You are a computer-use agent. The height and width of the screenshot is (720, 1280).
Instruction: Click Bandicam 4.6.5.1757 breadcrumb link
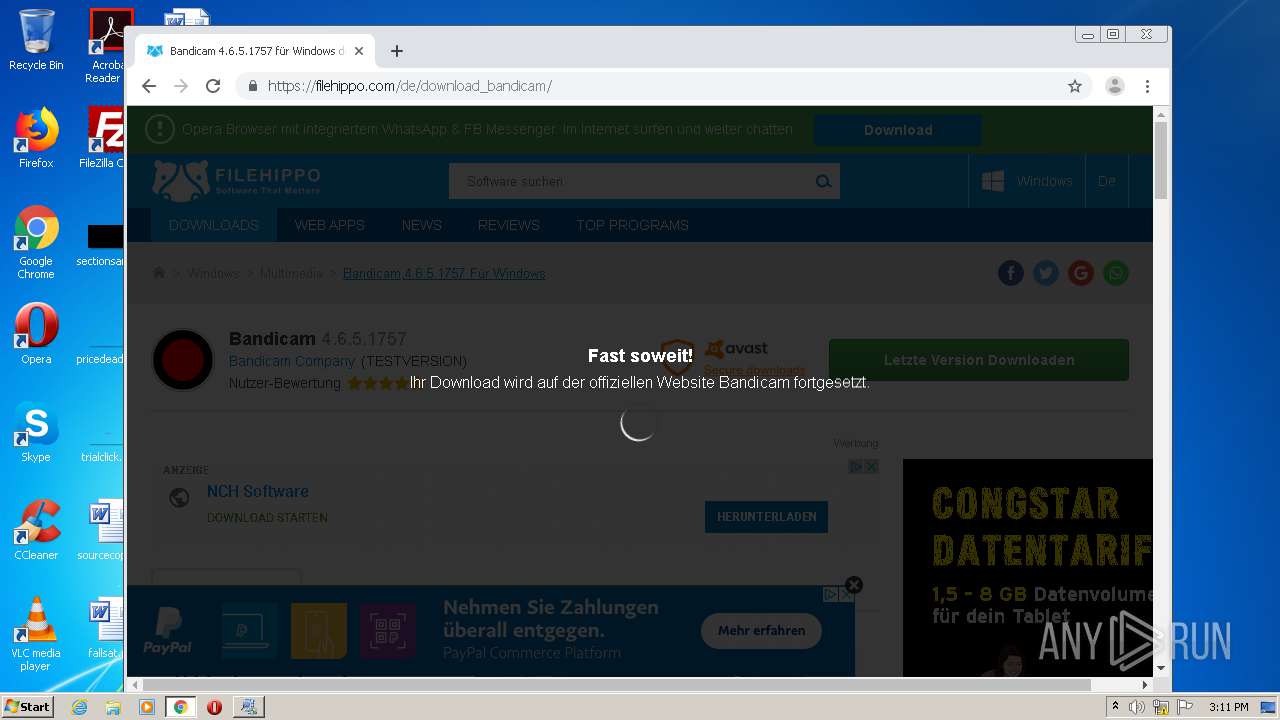pos(444,273)
